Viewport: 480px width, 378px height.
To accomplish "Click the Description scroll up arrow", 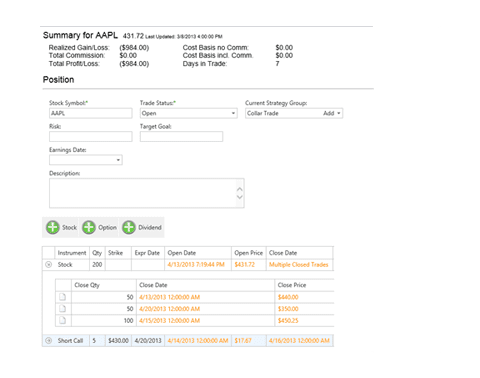I will click(240, 189).
